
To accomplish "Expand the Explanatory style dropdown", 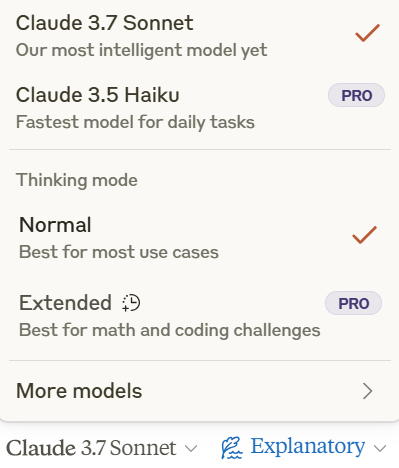I will (304, 448).
